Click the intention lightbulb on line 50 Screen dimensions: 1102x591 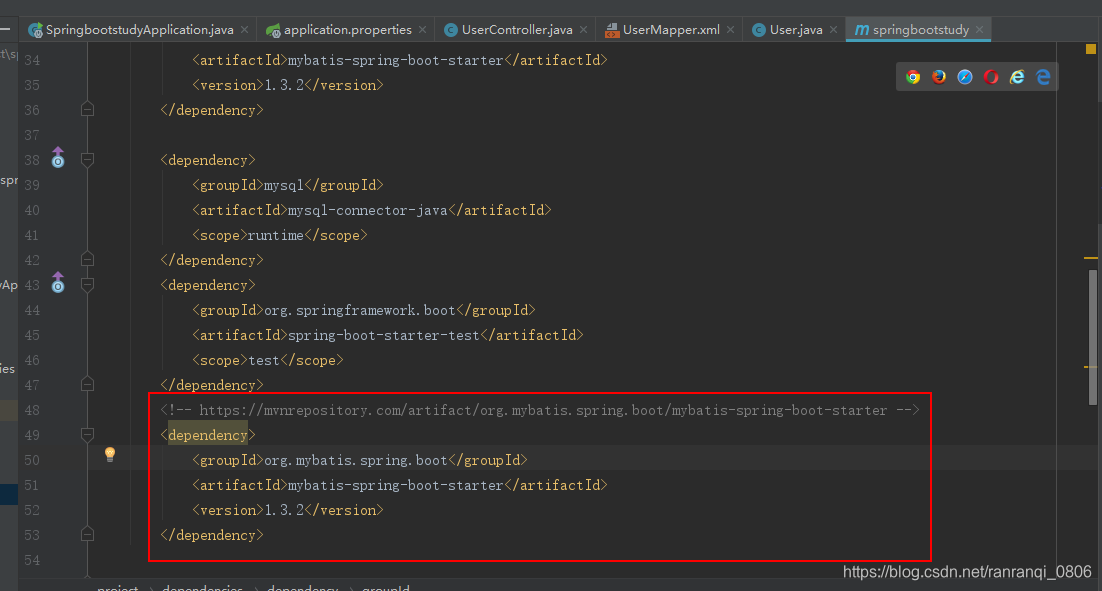110,454
